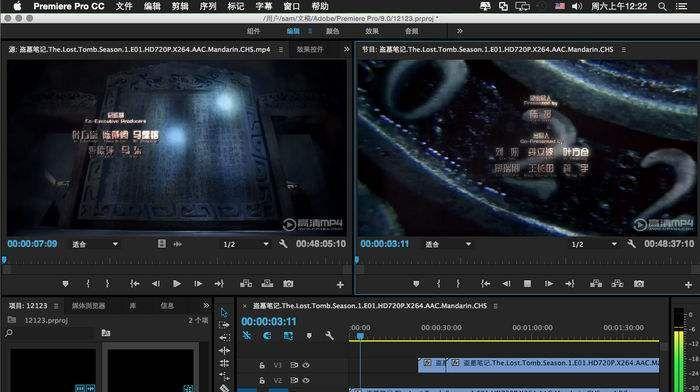Click the Insert button in Source monitor
Viewport: 700px width, 392px height.
coord(246,284)
